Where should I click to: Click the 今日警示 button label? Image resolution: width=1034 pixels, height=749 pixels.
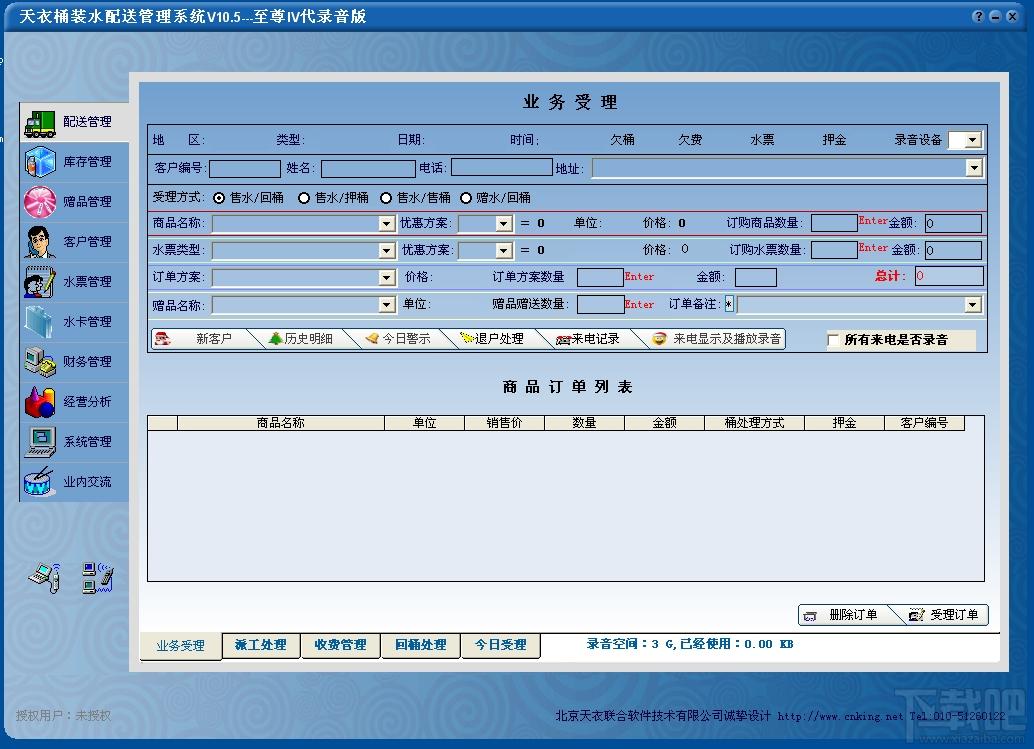pos(406,339)
